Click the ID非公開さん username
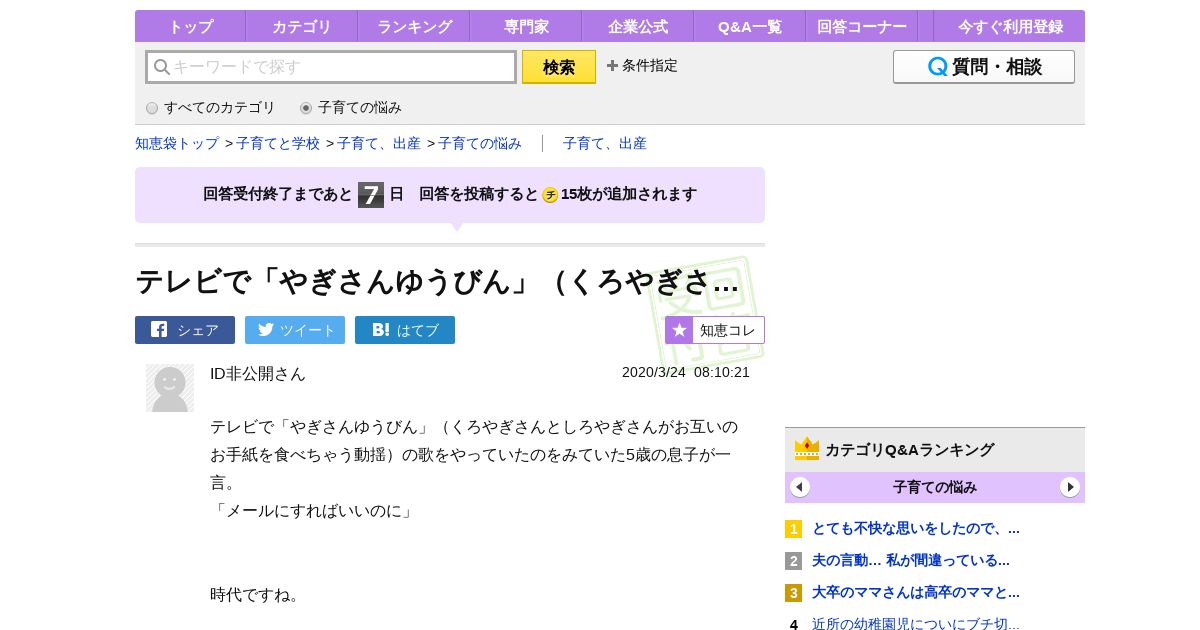 (258, 373)
